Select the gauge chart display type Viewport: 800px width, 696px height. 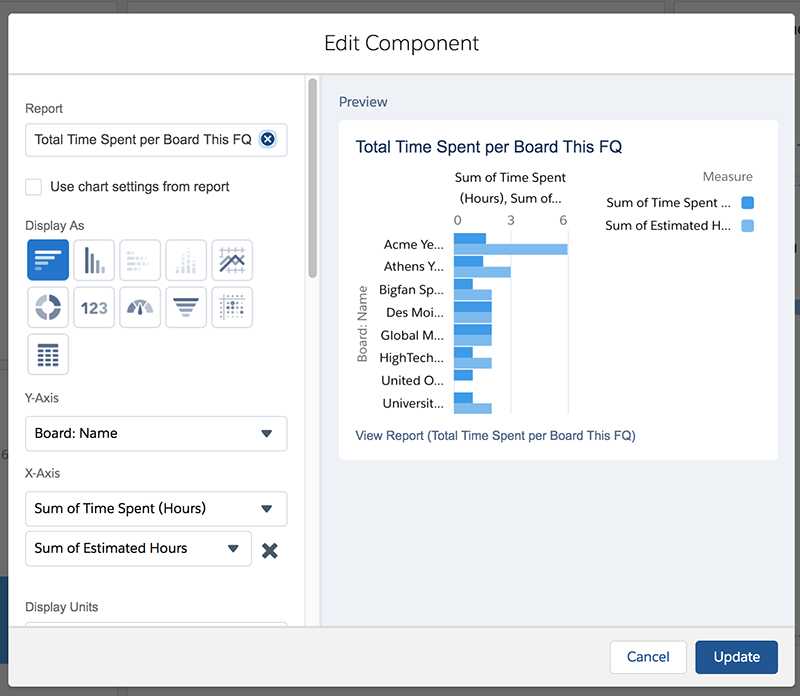(x=140, y=307)
